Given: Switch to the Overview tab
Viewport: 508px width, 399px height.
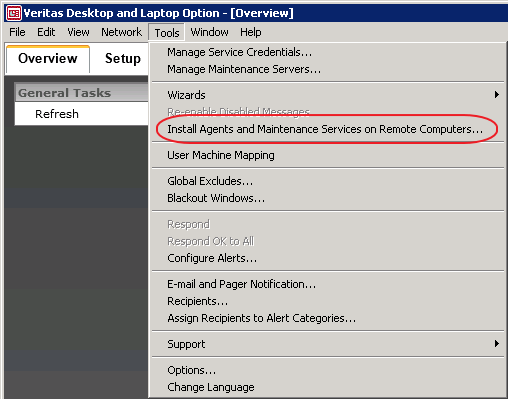Looking at the screenshot, I should 48,59.
